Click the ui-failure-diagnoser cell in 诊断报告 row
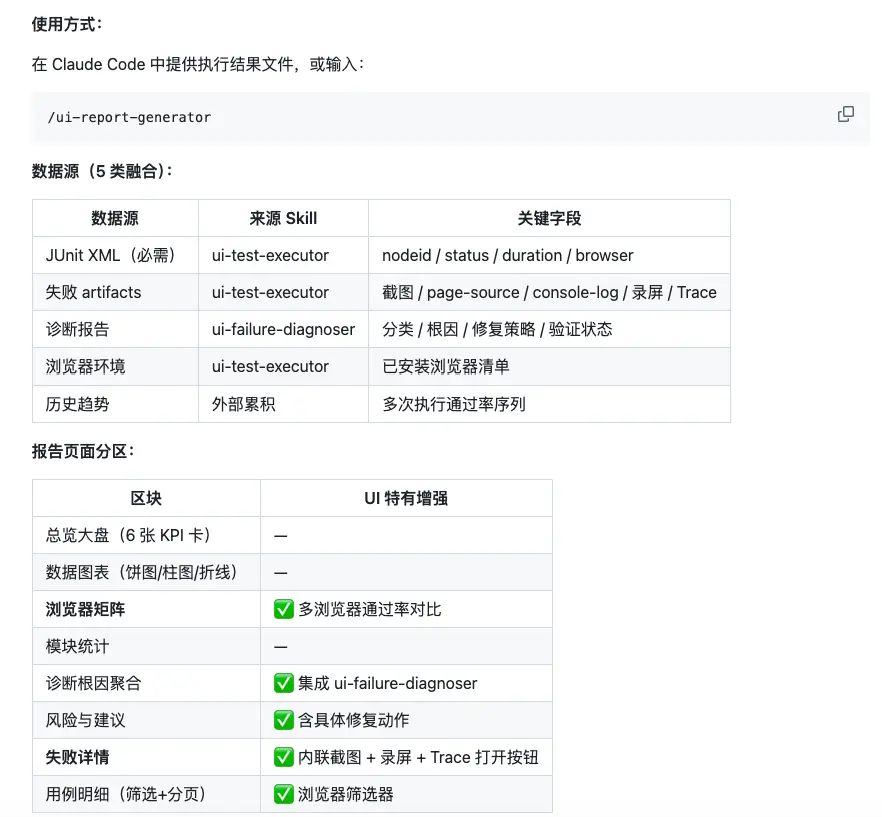The image size is (882, 817). [284, 329]
